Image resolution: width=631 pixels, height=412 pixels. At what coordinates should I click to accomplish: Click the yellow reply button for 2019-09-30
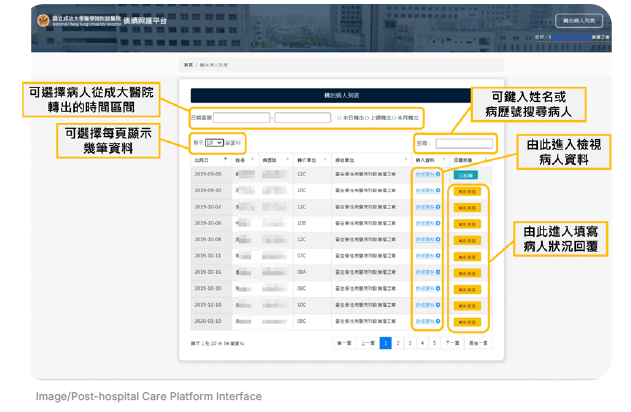(x=466, y=190)
